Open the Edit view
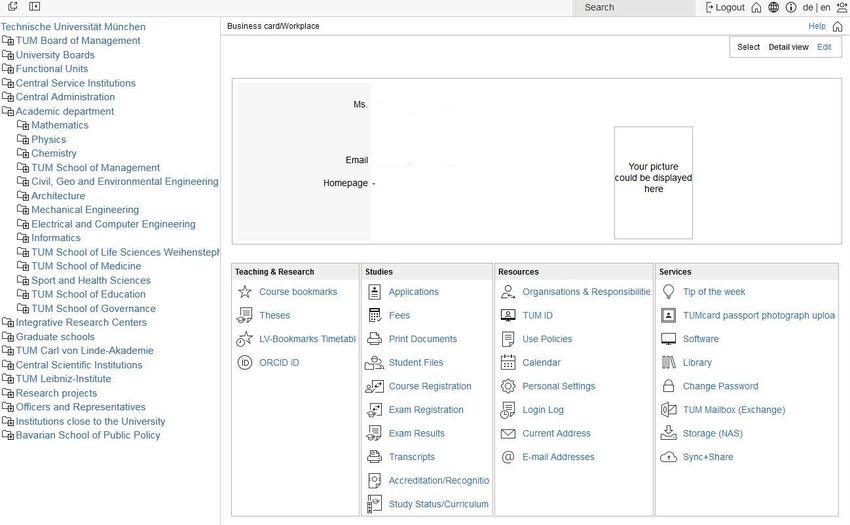This screenshot has width=850, height=525. click(x=824, y=47)
